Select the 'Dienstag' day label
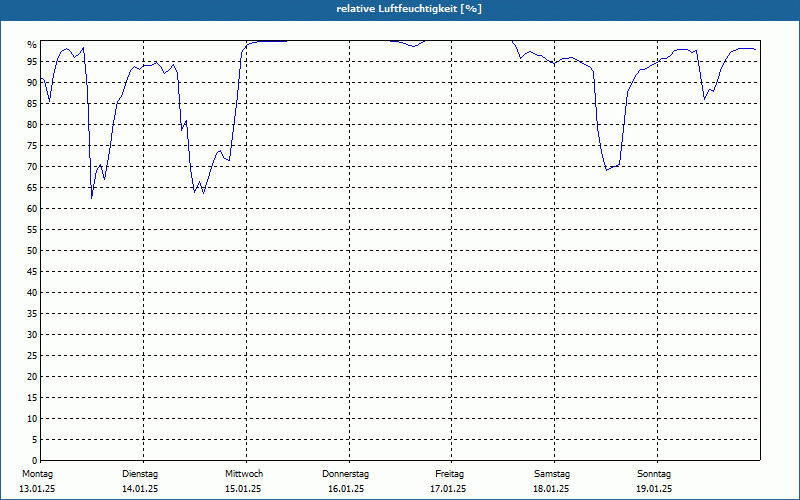Screen dimensions: 800x500 click(x=140, y=474)
